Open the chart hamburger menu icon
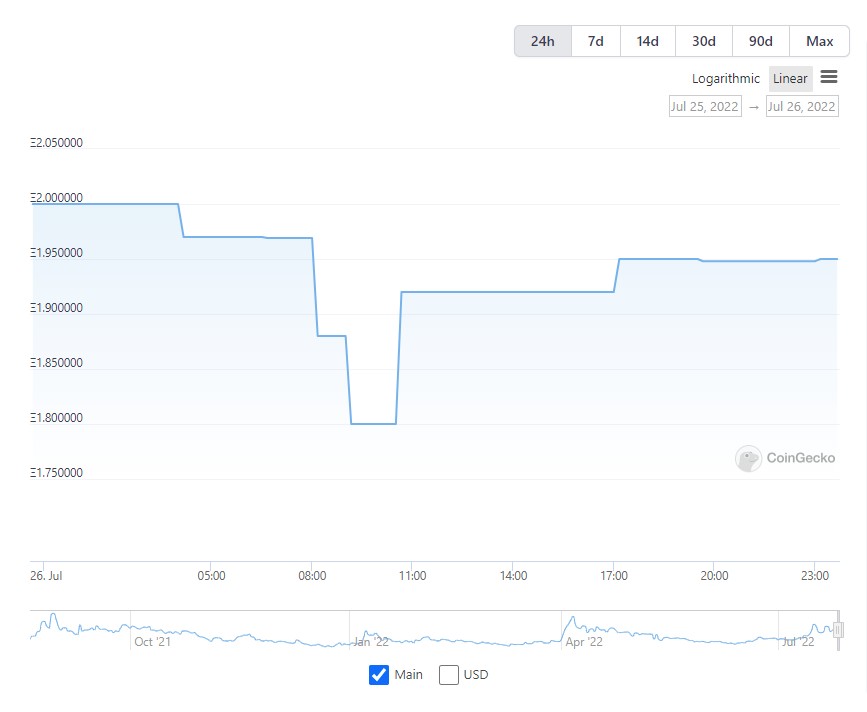Image resolution: width=867 pixels, height=712 pixels. pos(828,77)
